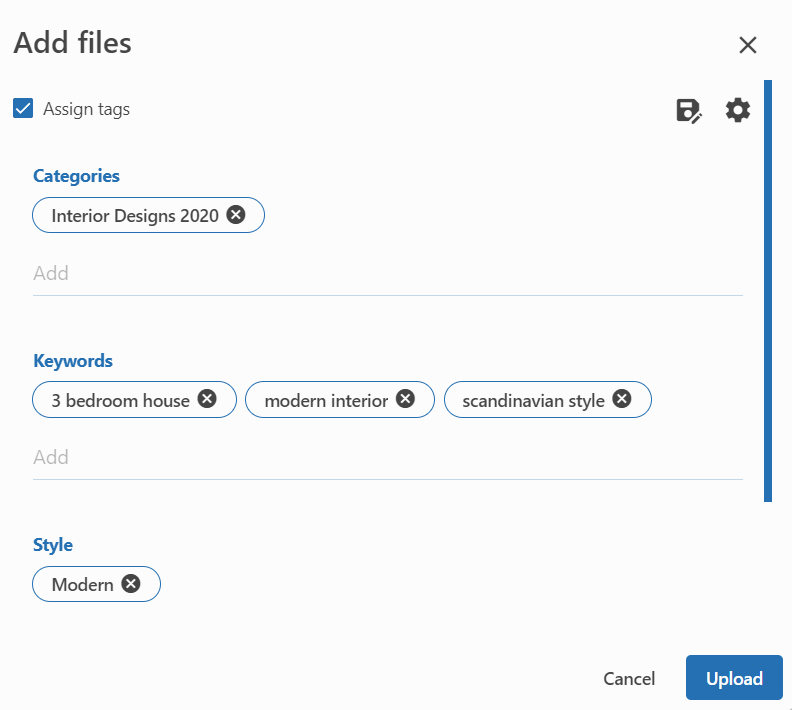Screen dimensions: 792x710
Task: Select the modern interior chip label
Action: [x=325, y=400]
